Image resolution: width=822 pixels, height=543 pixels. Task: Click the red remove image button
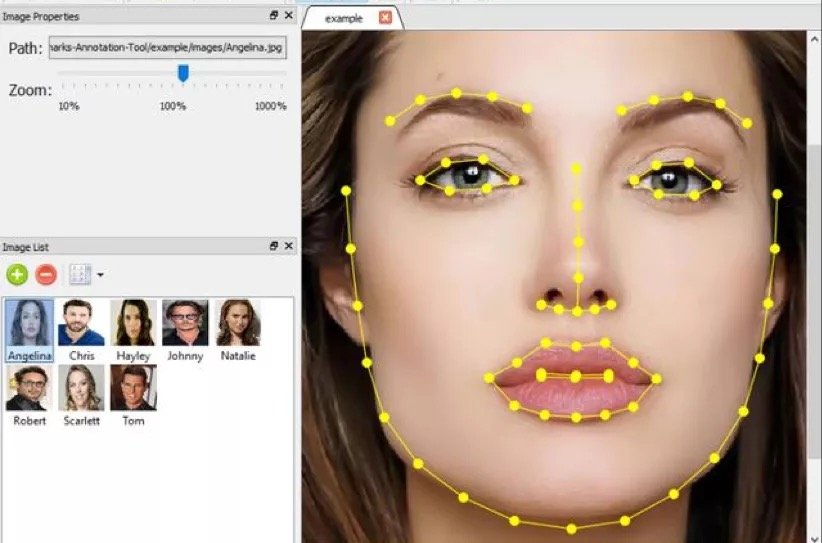46,275
